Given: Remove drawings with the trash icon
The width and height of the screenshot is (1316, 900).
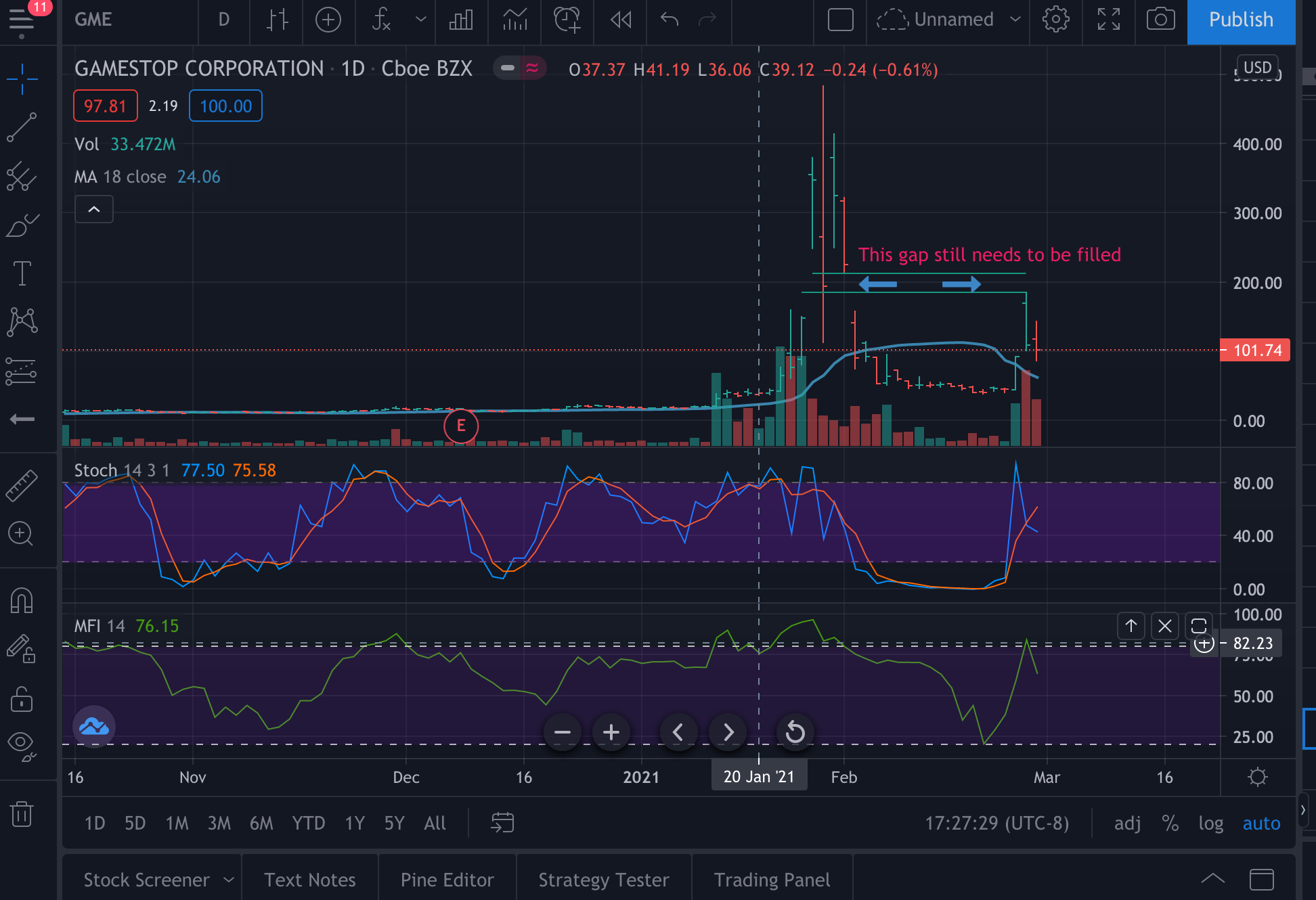Looking at the screenshot, I should point(22,813).
